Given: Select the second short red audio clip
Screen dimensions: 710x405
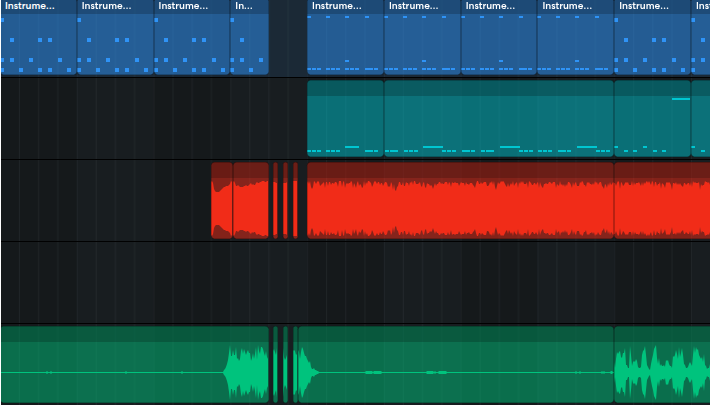Looking at the screenshot, I should pos(251,200).
